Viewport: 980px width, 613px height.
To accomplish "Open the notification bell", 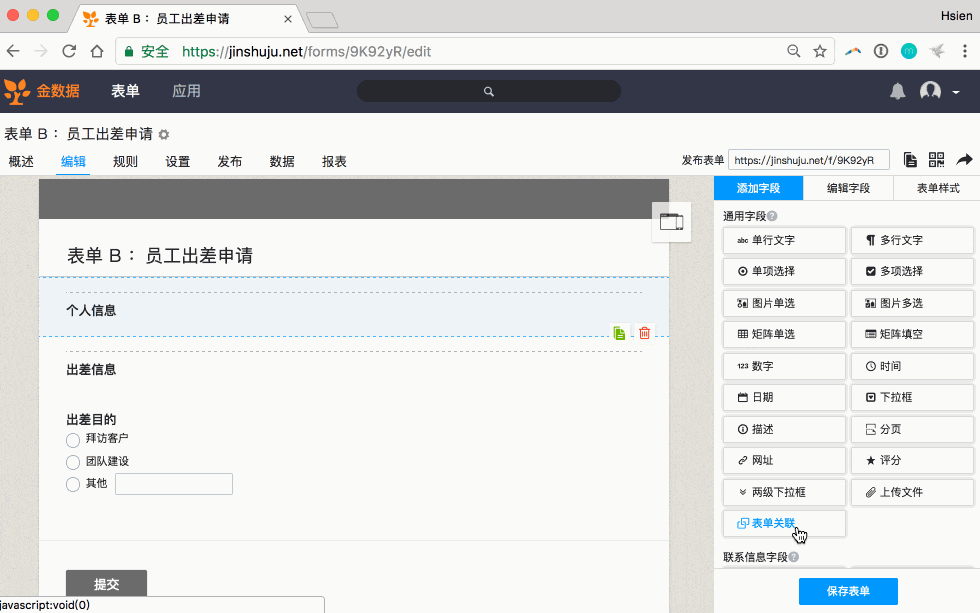I will click(897, 91).
